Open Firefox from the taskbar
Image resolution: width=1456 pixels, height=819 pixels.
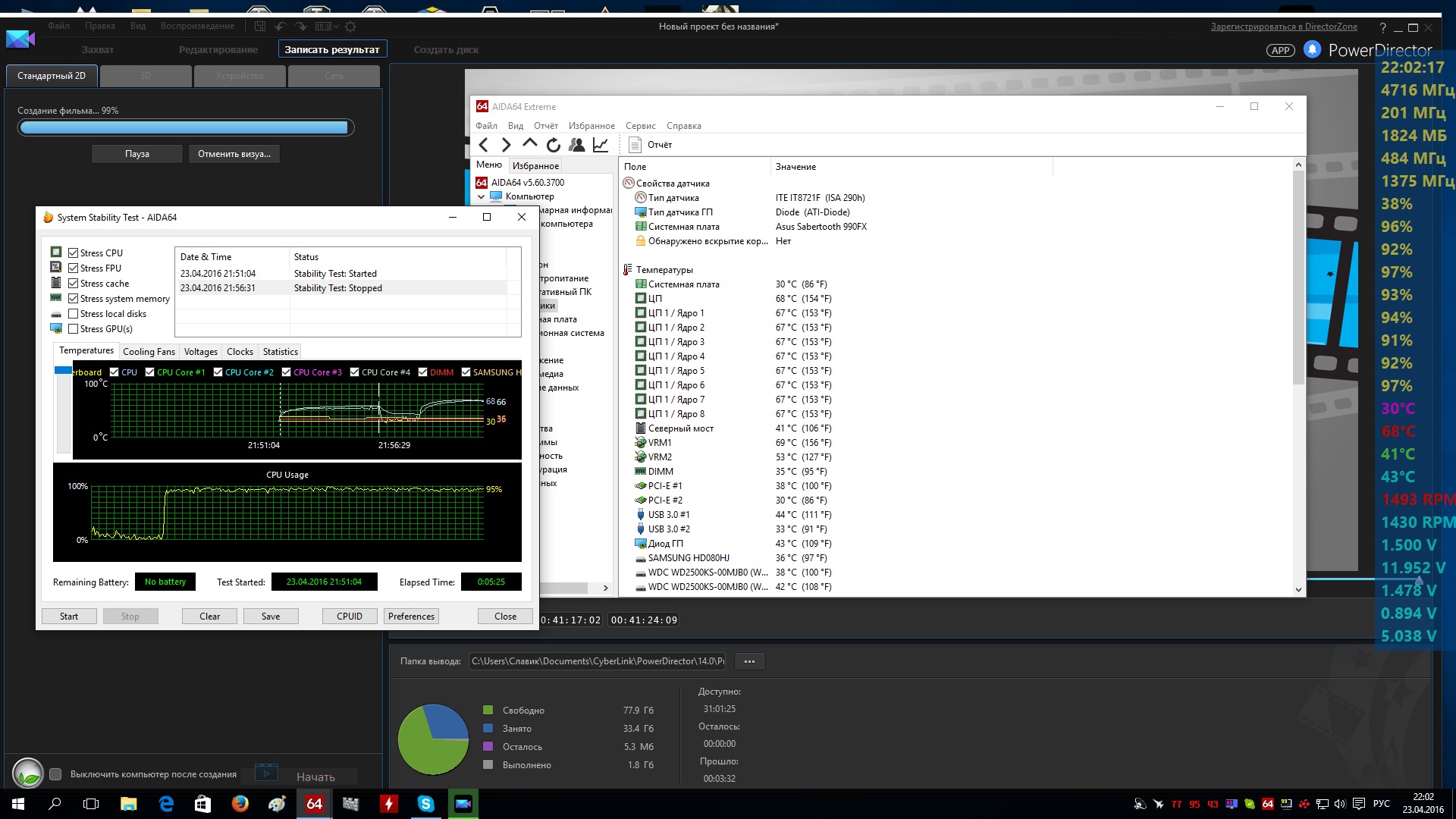coord(240,804)
